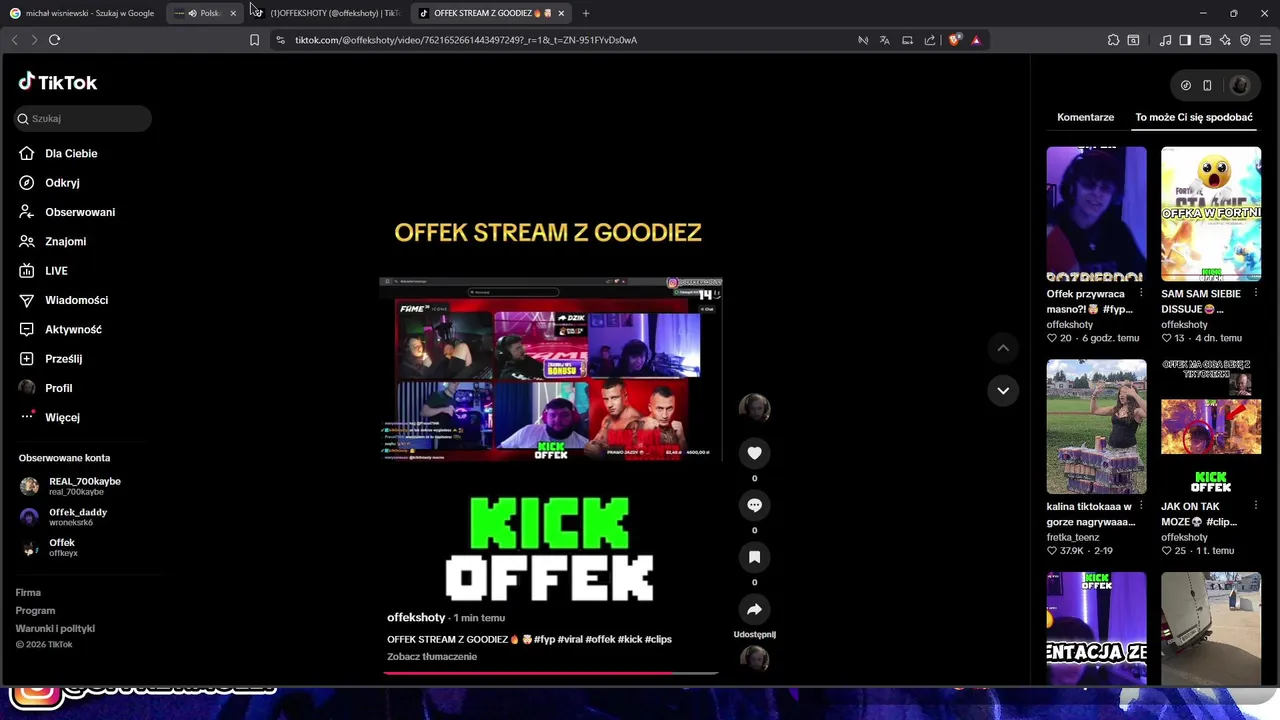Click the Warunki i polityki footer link
Image resolution: width=1280 pixels, height=720 pixels.
click(55, 629)
